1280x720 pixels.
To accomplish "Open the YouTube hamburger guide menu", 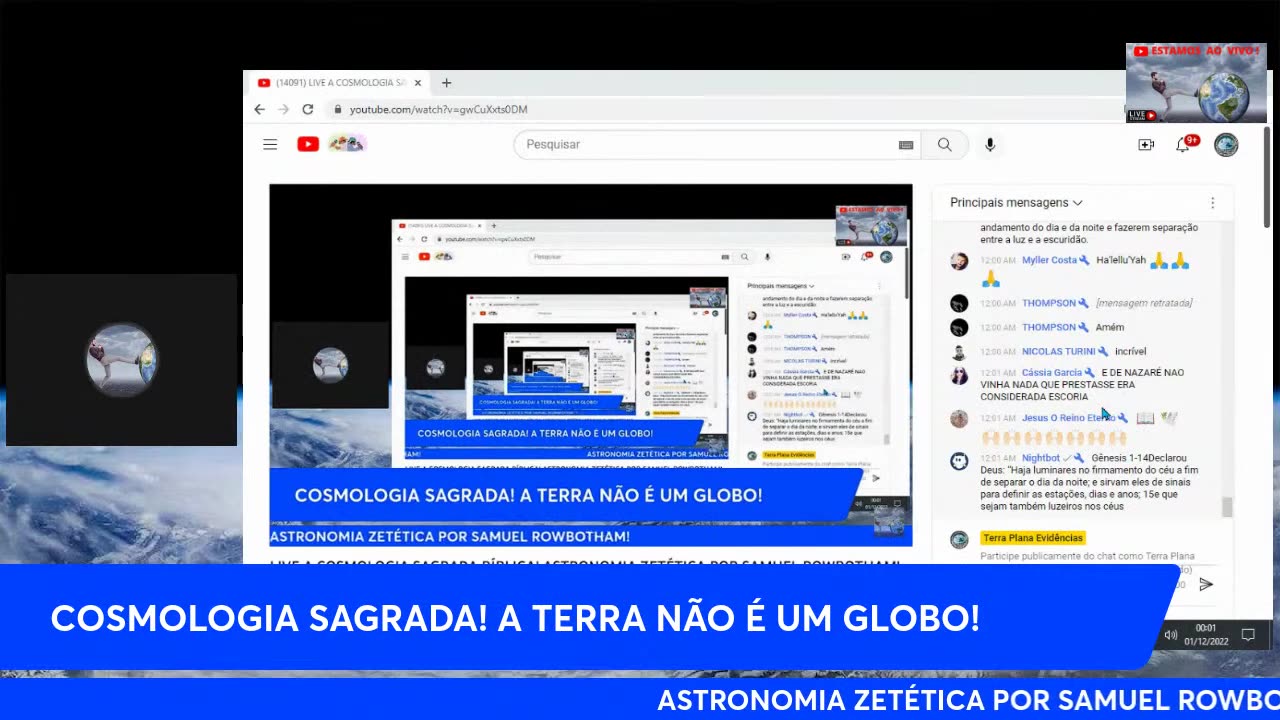I will 270,144.
